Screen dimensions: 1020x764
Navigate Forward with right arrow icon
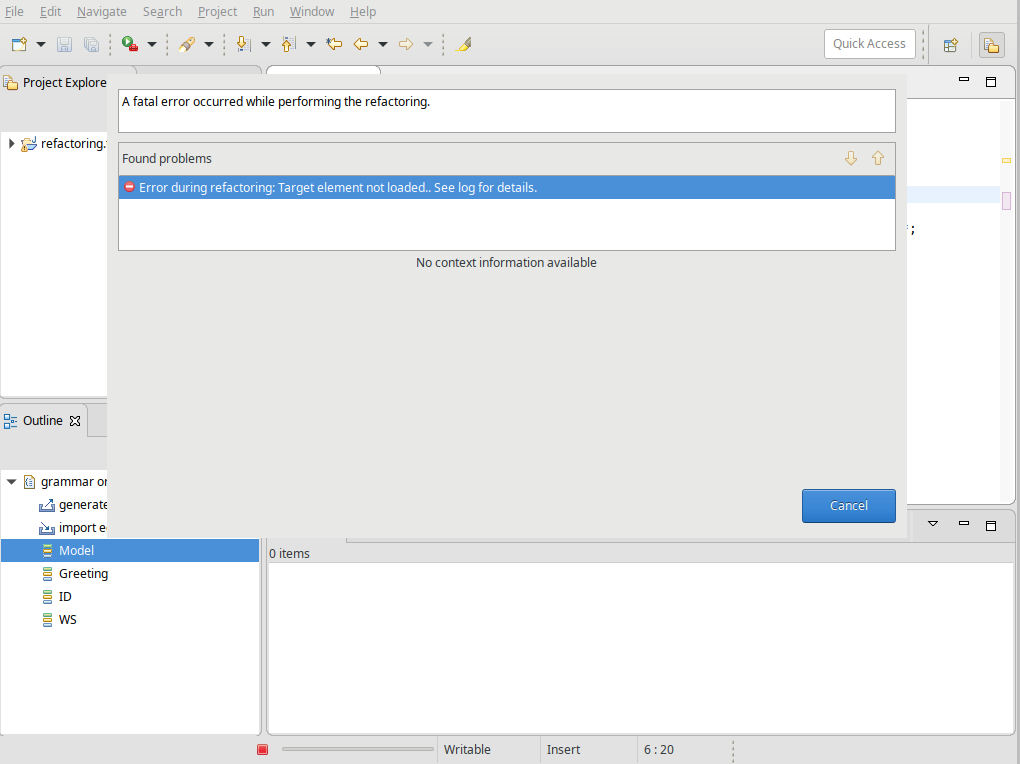pyautogui.click(x=406, y=44)
